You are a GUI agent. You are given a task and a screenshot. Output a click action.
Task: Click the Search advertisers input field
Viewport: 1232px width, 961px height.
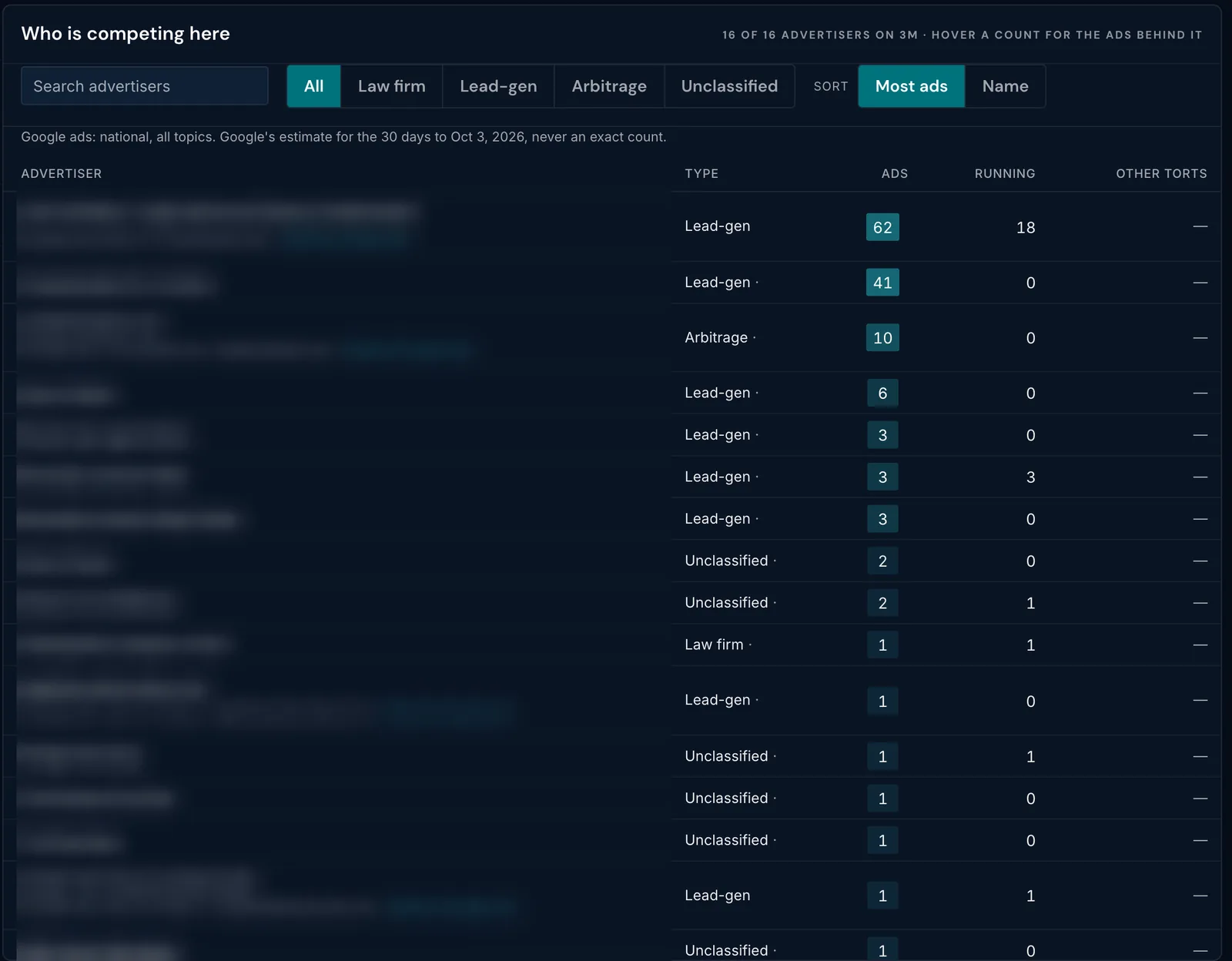coord(145,86)
